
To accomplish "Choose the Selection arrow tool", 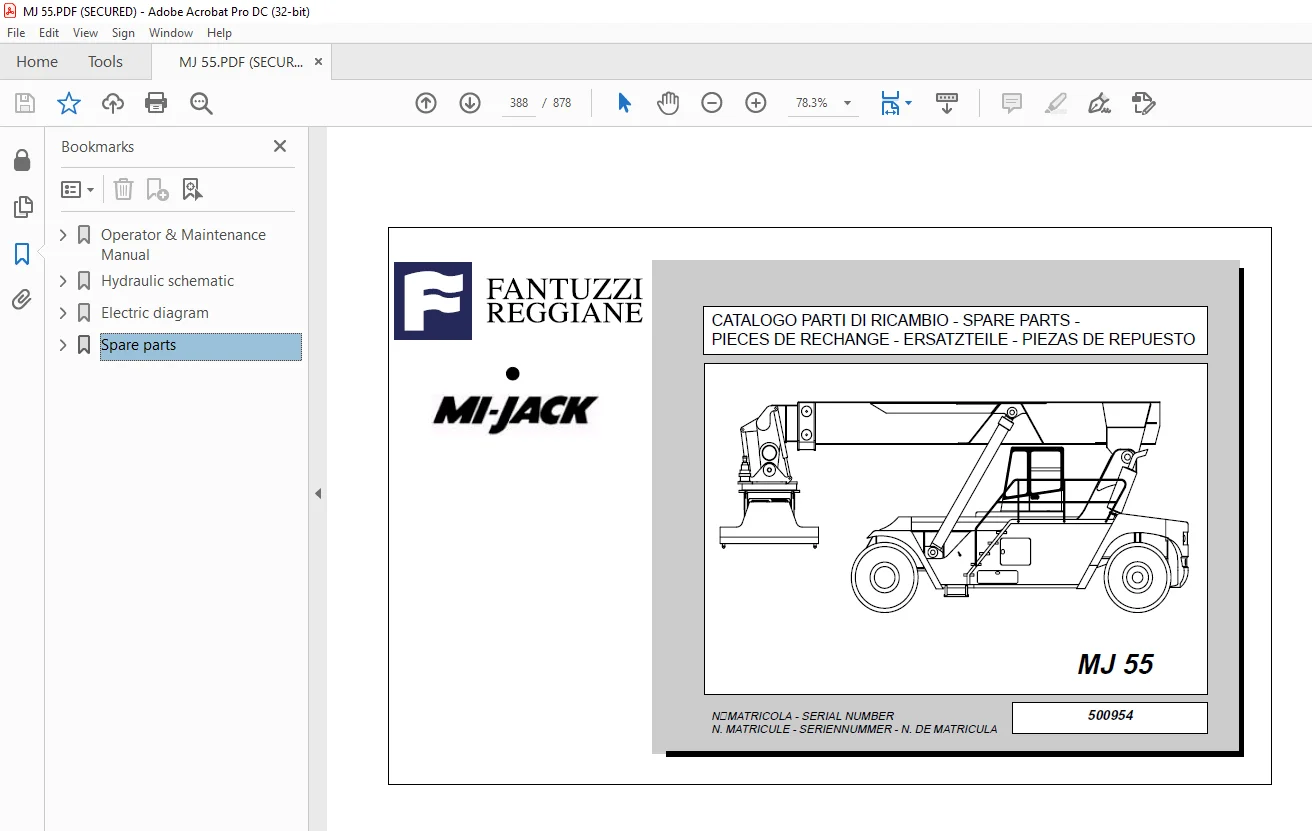I will (625, 103).
